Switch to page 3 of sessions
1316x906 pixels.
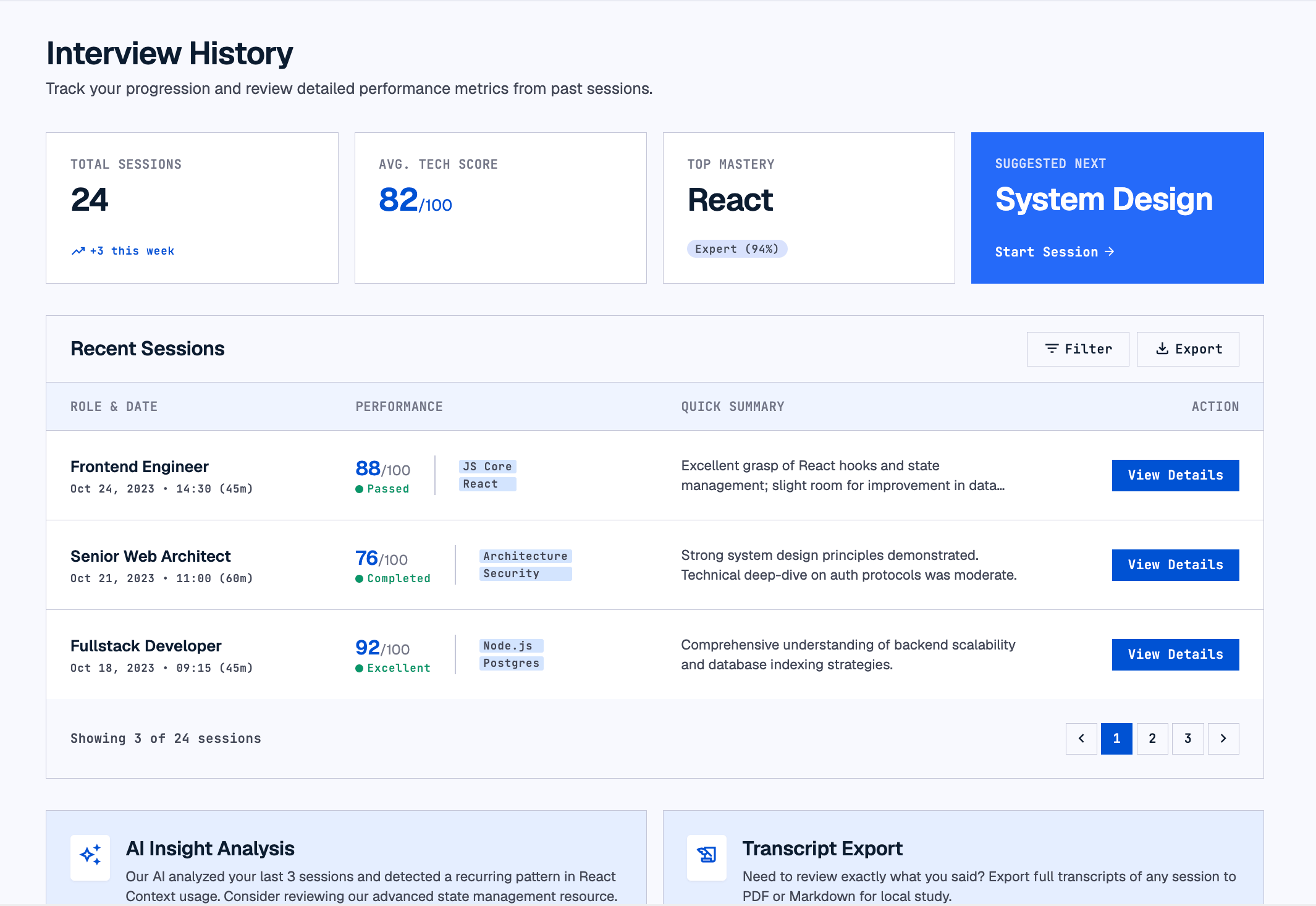coord(1187,739)
